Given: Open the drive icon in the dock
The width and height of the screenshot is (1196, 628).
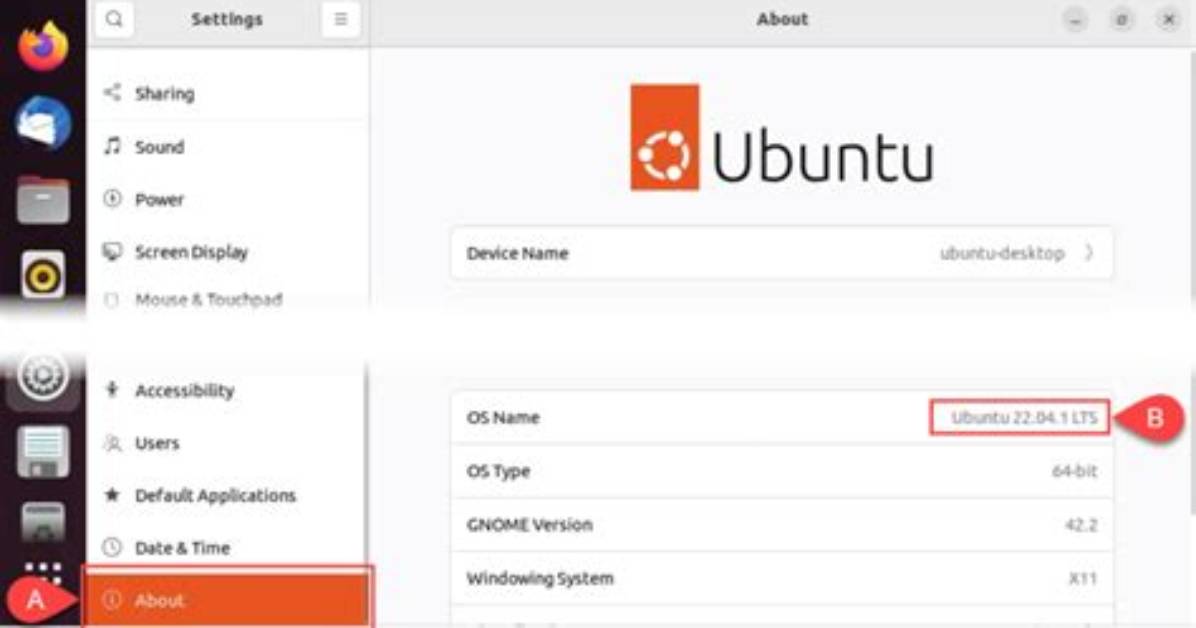Looking at the screenshot, I should (x=43, y=523).
